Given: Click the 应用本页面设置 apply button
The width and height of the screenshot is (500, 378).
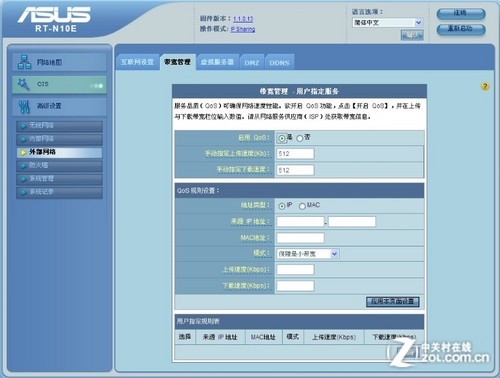Looking at the screenshot, I should (x=393, y=302).
